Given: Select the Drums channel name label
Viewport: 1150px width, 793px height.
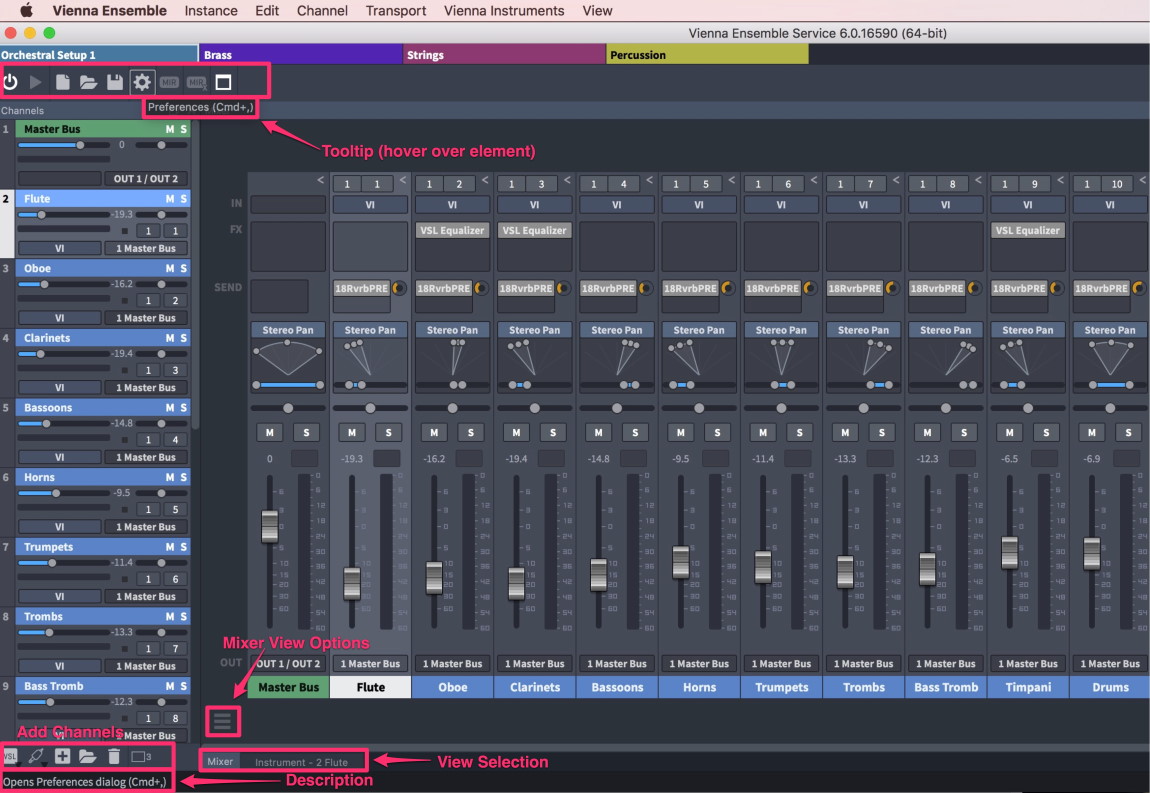Looking at the screenshot, I should [x=1110, y=687].
